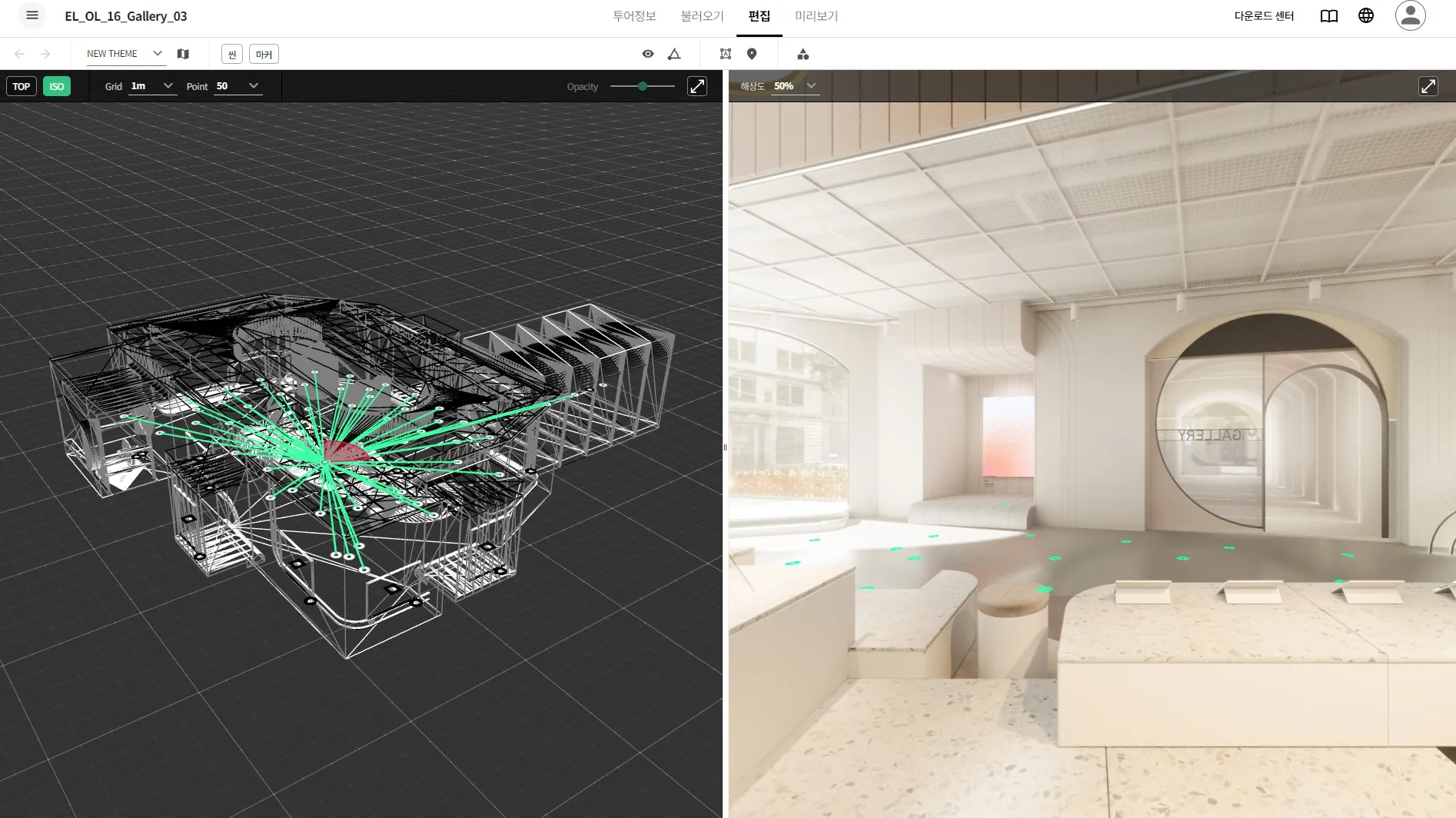Viewport: 1456px width, 818px height.
Task: Open the hamburger main menu
Action: (32, 15)
